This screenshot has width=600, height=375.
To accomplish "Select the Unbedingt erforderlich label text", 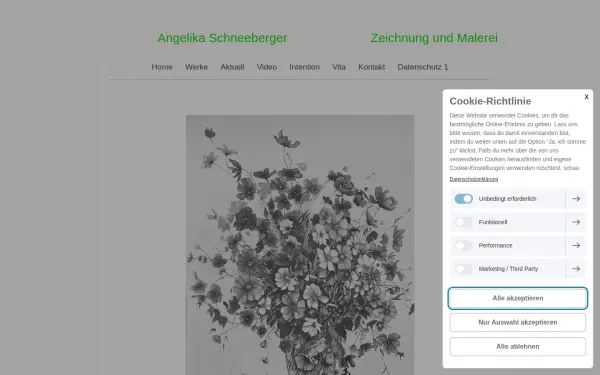I will coord(507,199).
